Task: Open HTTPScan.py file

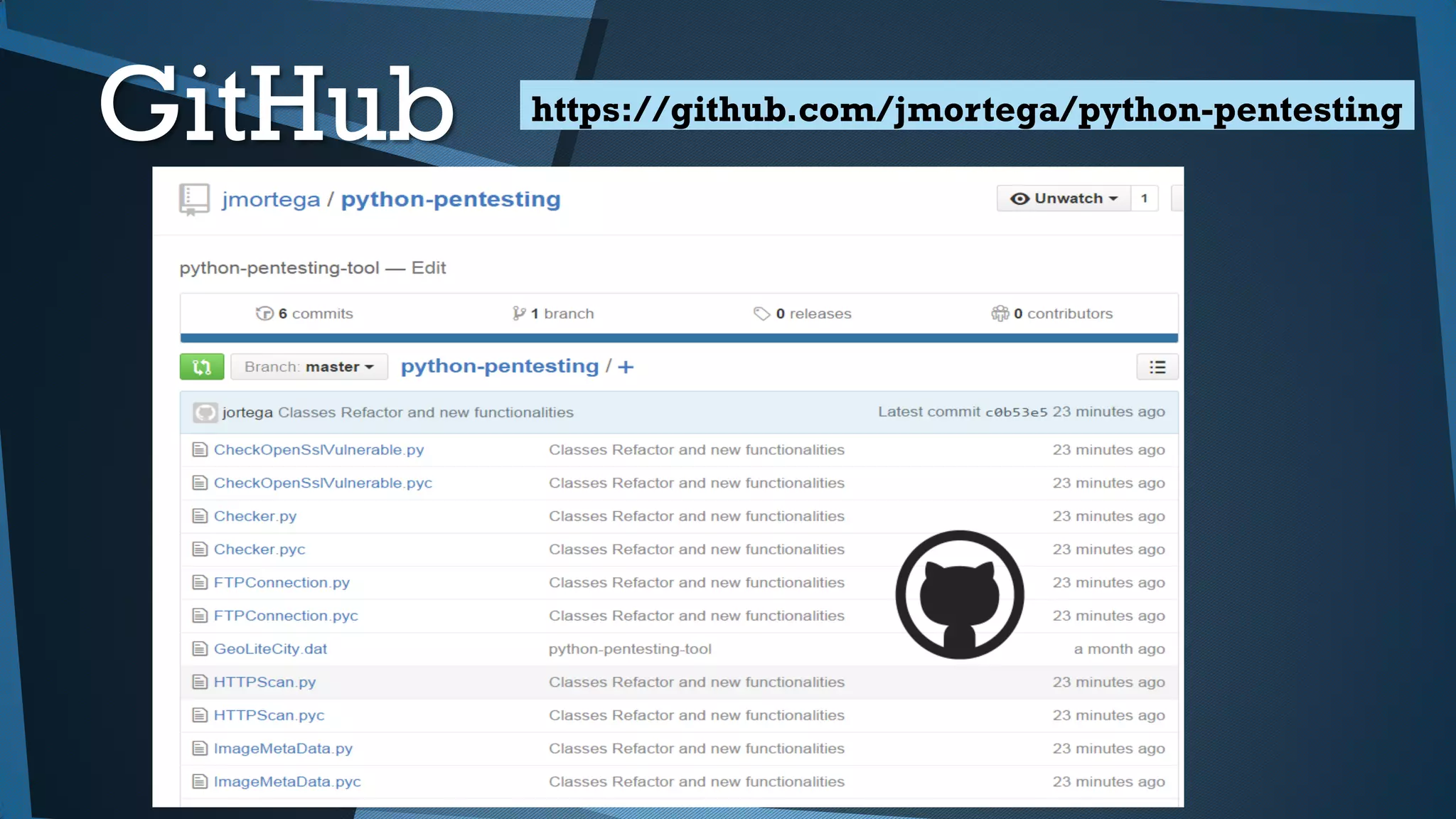Action: 265,682
